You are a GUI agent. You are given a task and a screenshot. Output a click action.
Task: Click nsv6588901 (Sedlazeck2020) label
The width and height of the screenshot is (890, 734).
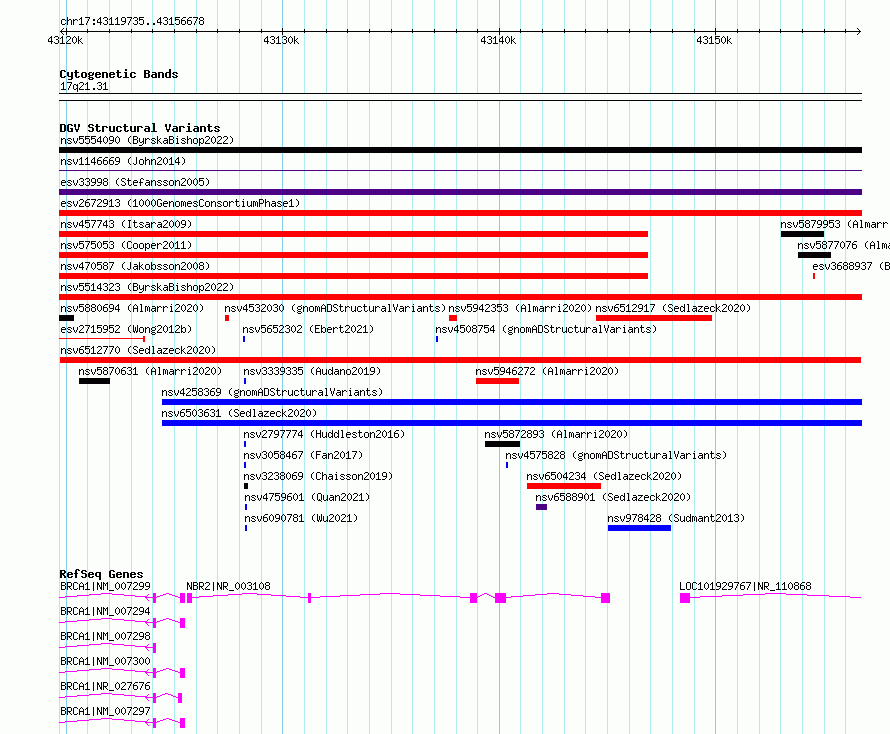pos(613,497)
